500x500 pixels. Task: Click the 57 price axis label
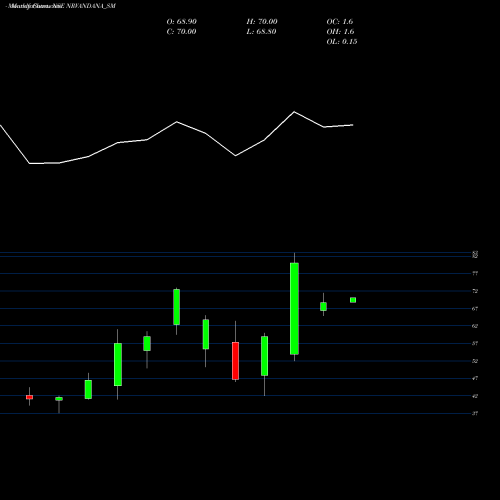click(475, 343)
